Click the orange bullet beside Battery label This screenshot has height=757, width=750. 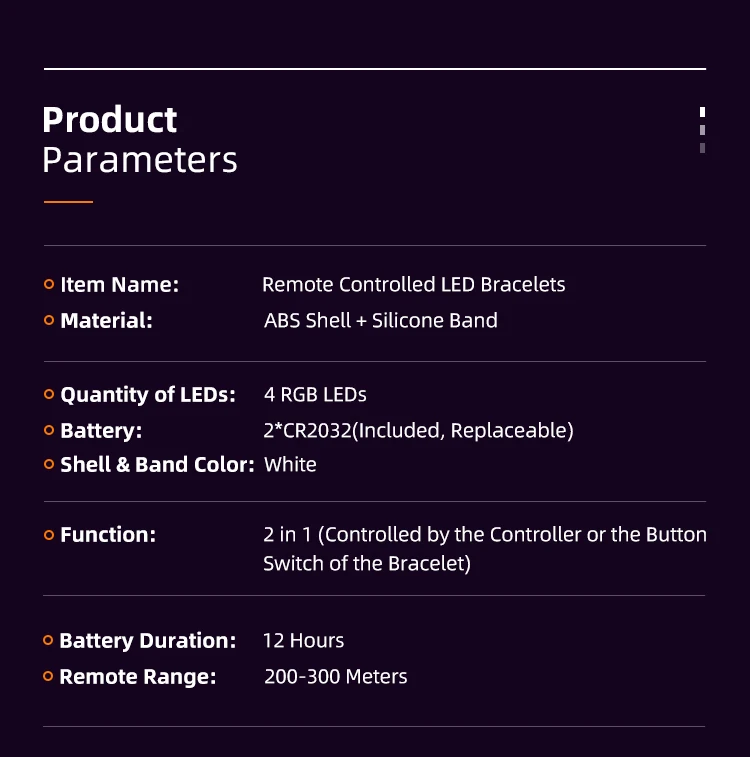(49, 431)
